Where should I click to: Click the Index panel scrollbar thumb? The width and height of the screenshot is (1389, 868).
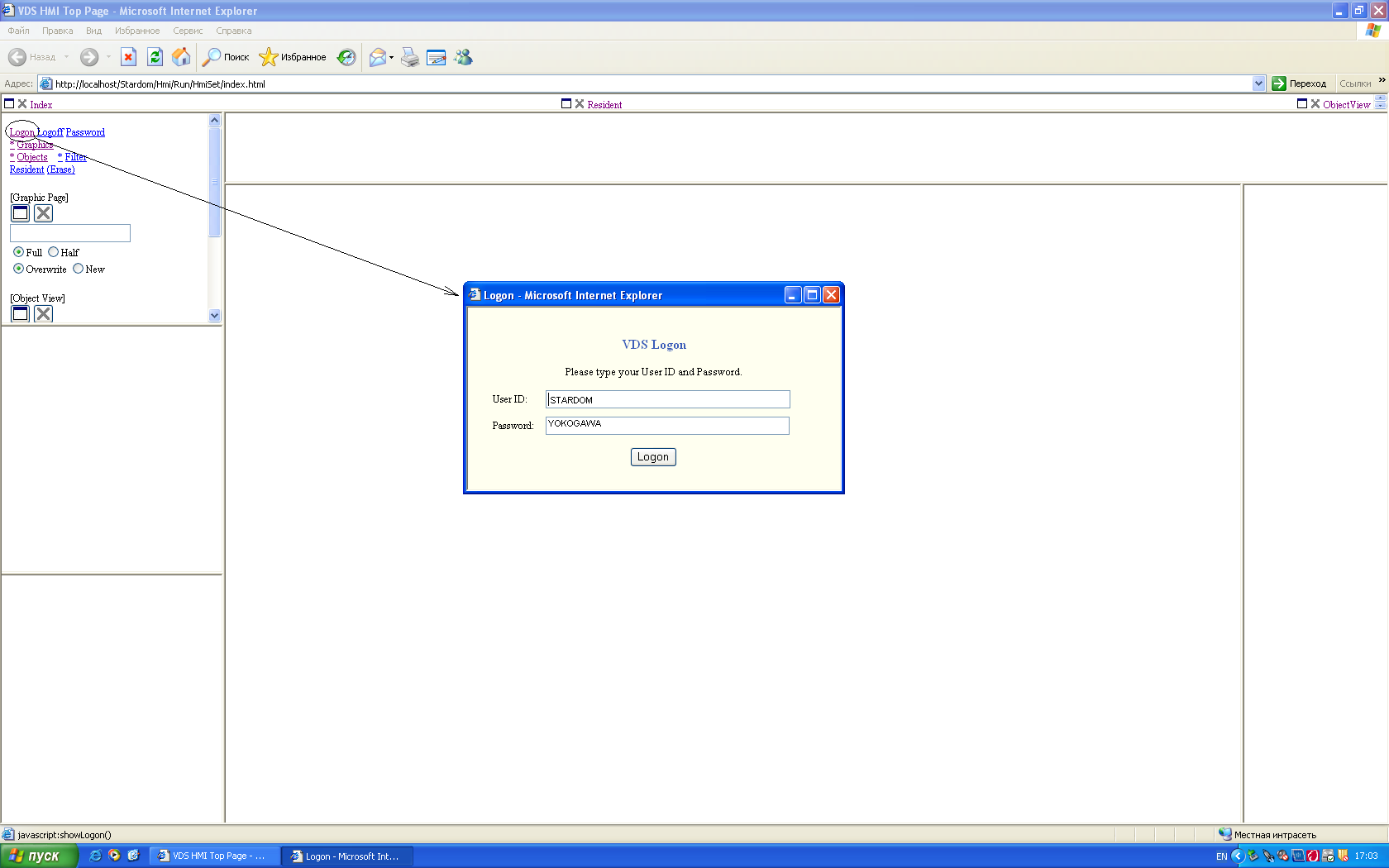[x=215, y=182]
